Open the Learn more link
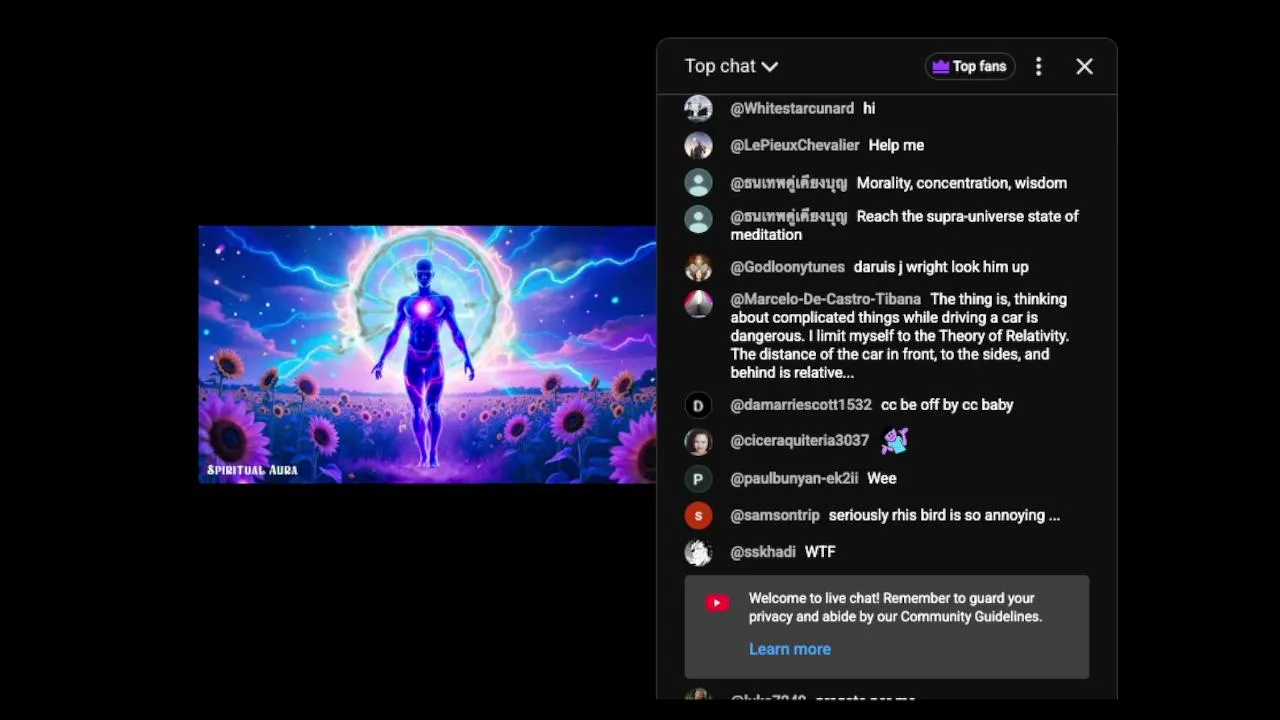This screenshot has width=1280, height=720. pyautogui.click(x=789, y=649)
